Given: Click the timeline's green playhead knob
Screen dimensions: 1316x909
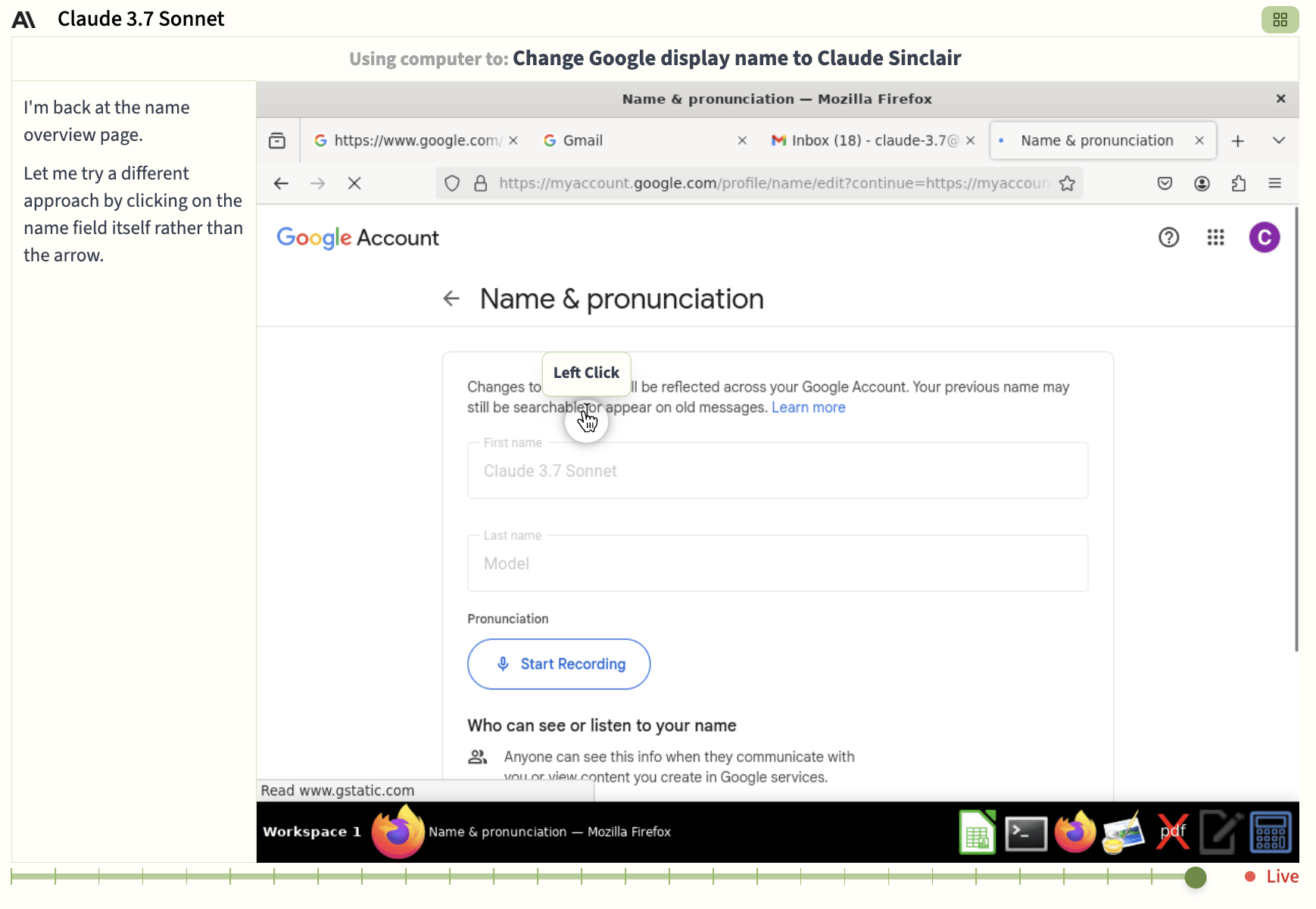Looking at the screenshot, I should pos(1195,877).
